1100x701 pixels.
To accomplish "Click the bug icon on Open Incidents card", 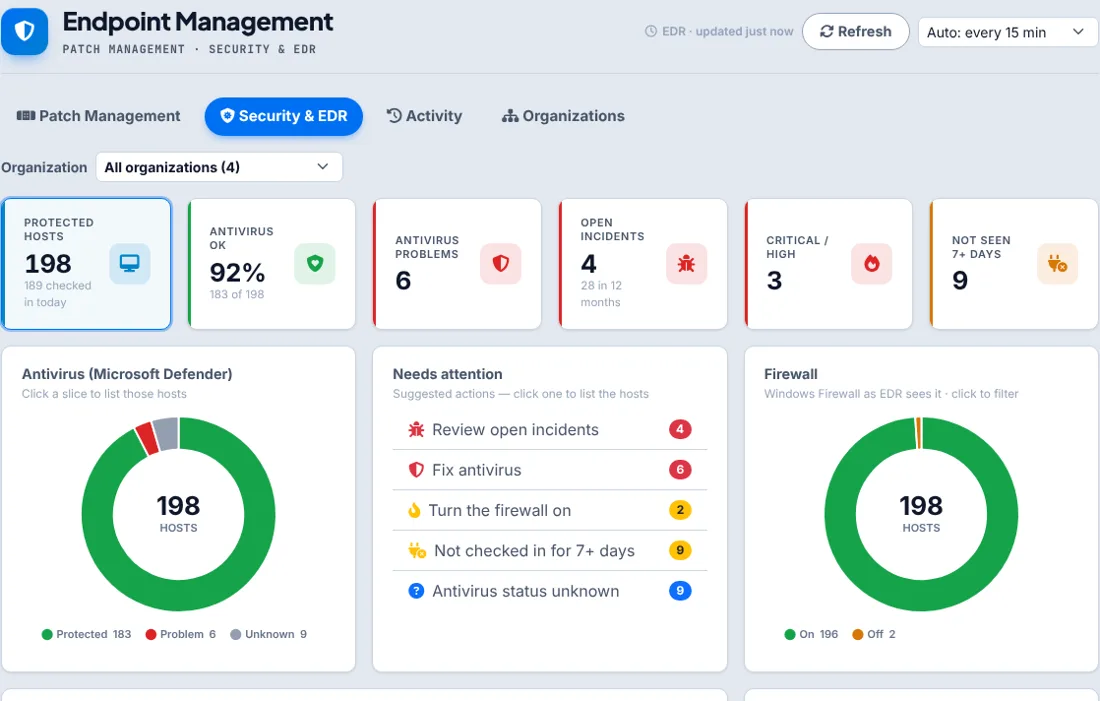I will 686,264.
